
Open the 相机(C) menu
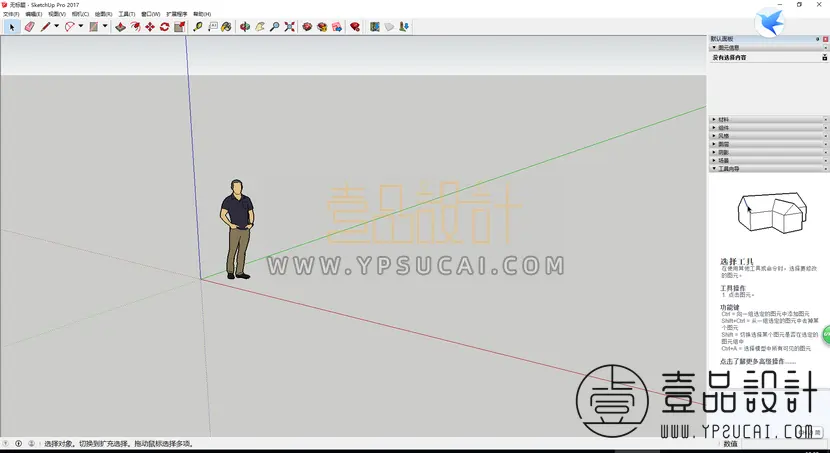80,14
